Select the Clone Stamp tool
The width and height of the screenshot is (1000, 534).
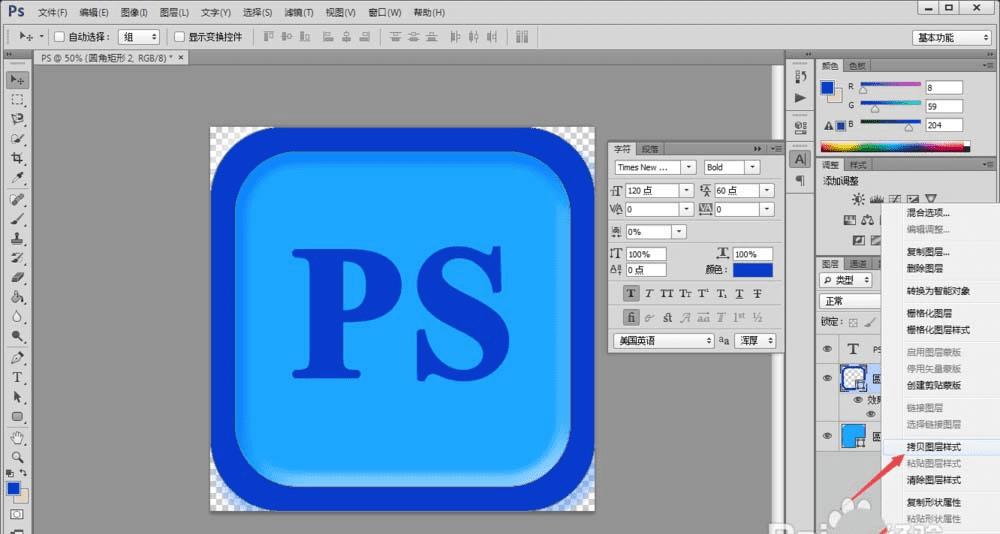click(x=17, y=238)
